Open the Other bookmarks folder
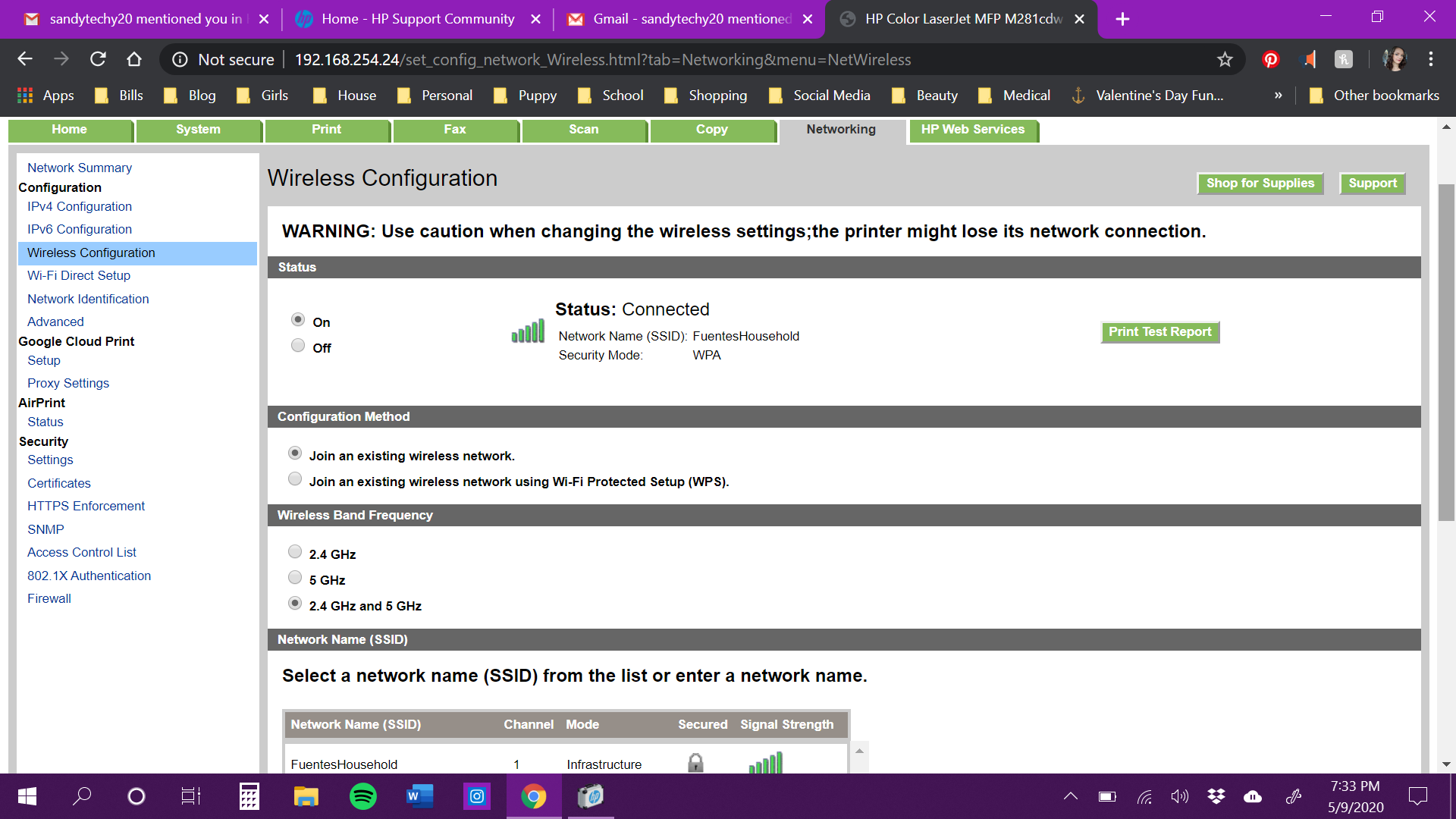 [1374, 95]
